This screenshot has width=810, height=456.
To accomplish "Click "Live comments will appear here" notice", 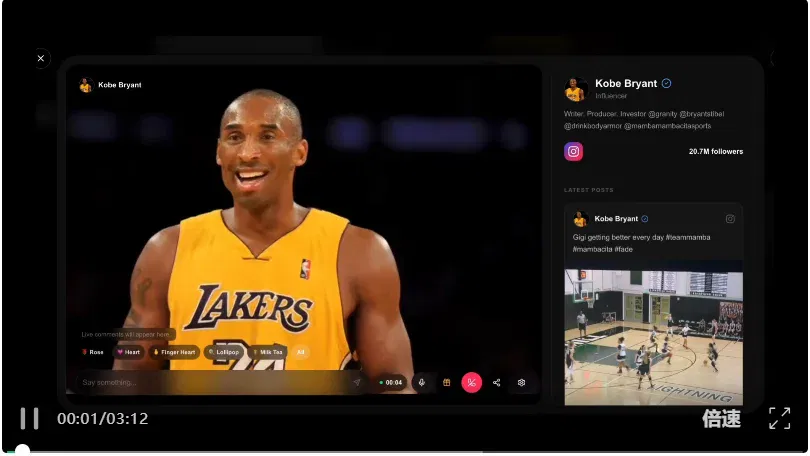I will coord(127,335).
